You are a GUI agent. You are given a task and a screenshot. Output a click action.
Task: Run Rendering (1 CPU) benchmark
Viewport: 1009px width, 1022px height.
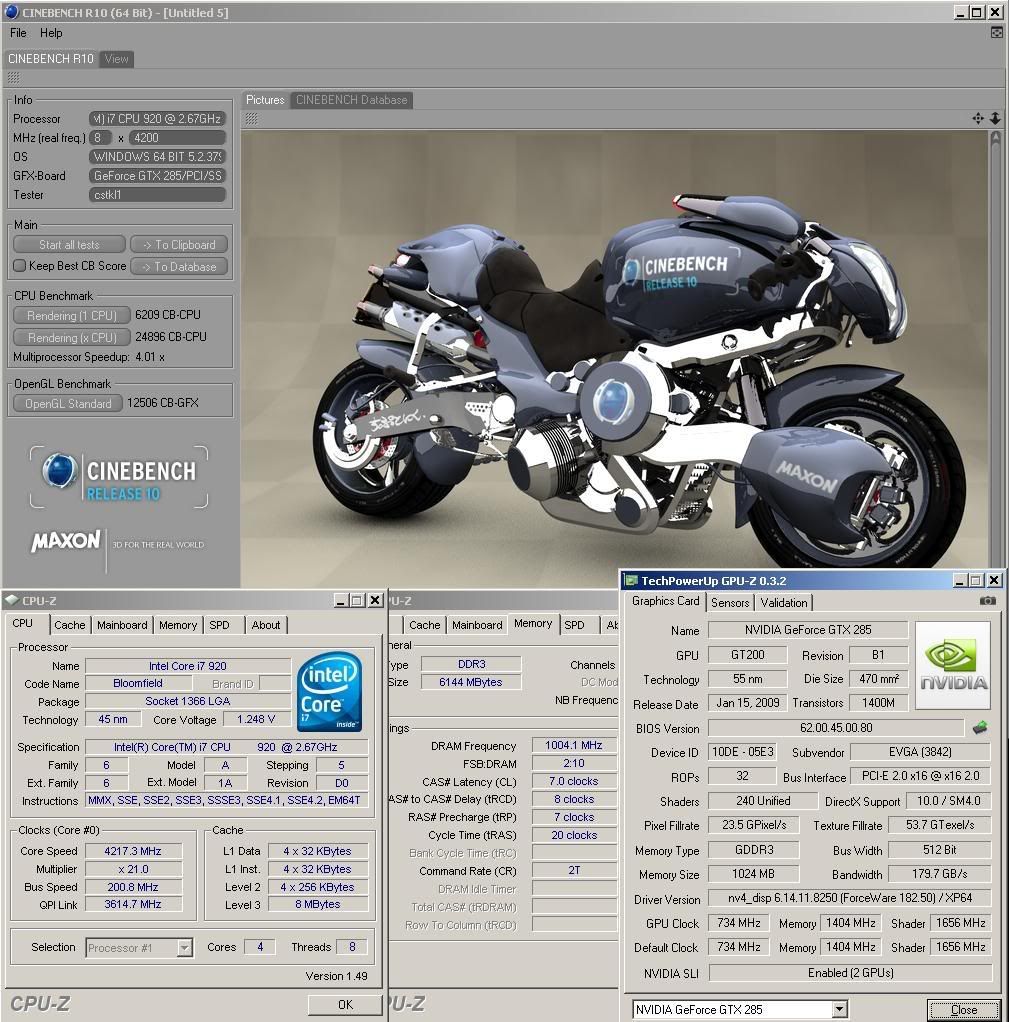click(x=72, y=315)
